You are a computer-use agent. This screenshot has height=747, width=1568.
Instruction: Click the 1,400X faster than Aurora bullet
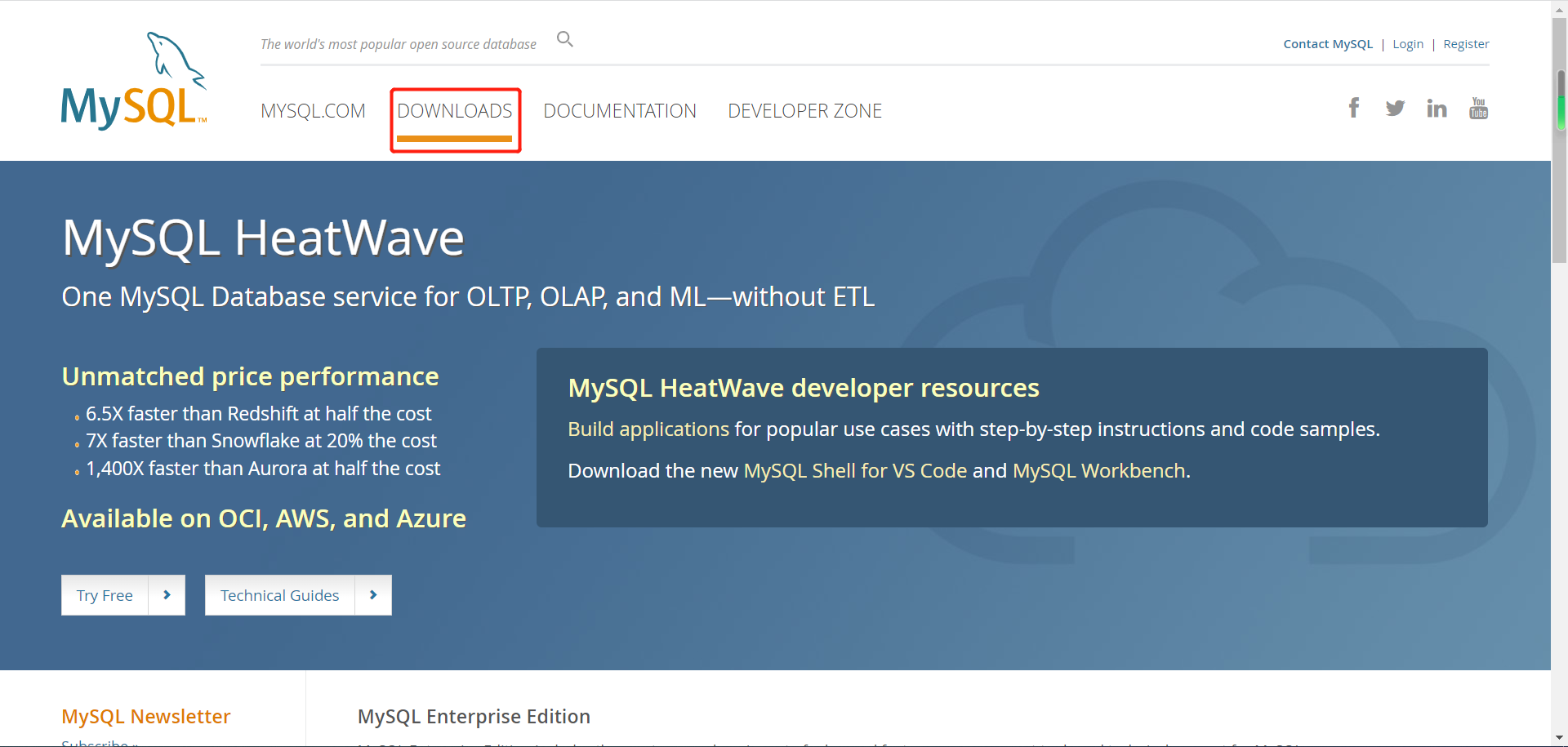[263, 469]
